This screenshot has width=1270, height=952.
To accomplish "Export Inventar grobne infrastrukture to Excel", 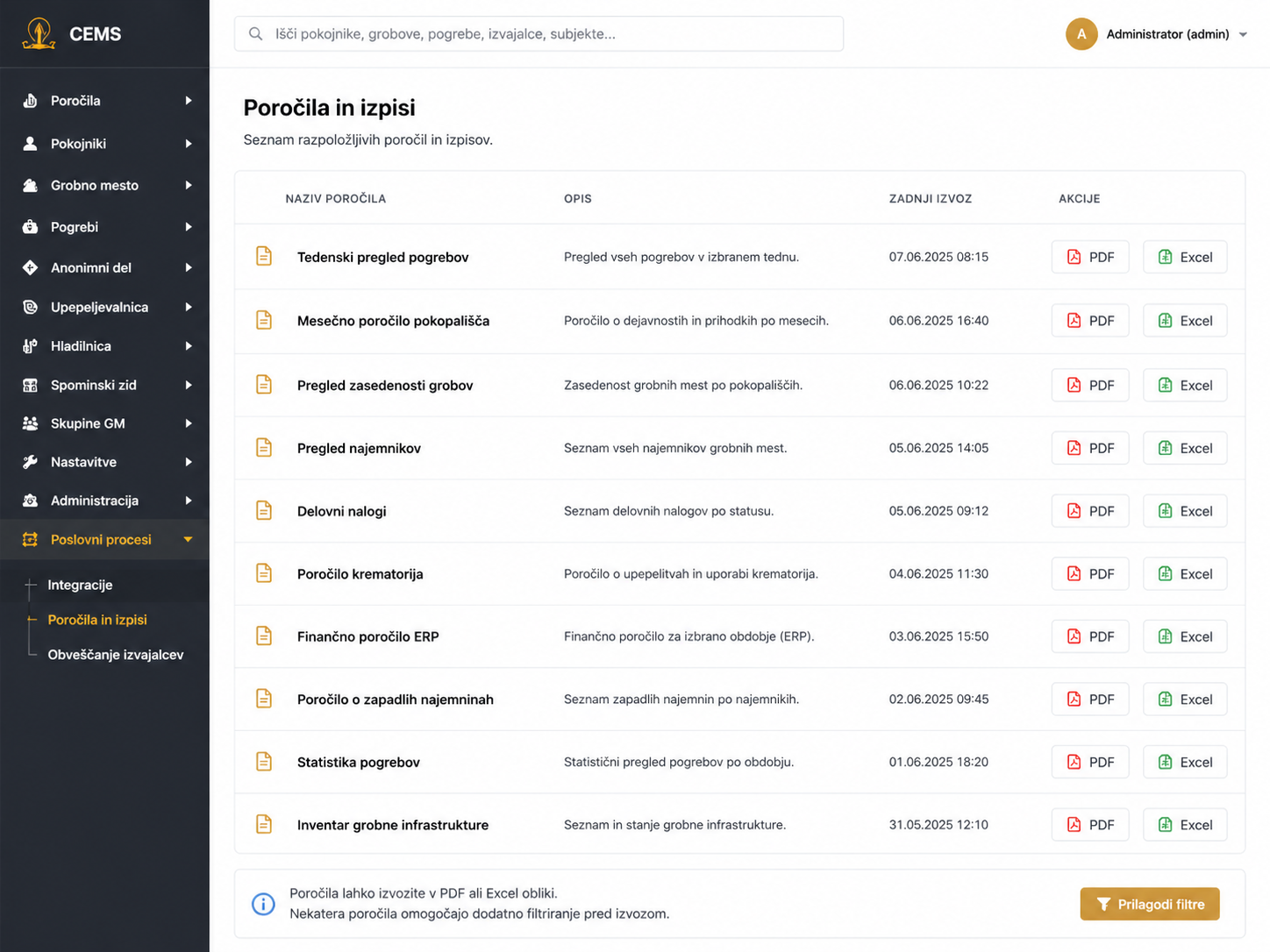I will [x=1185, y=825].
